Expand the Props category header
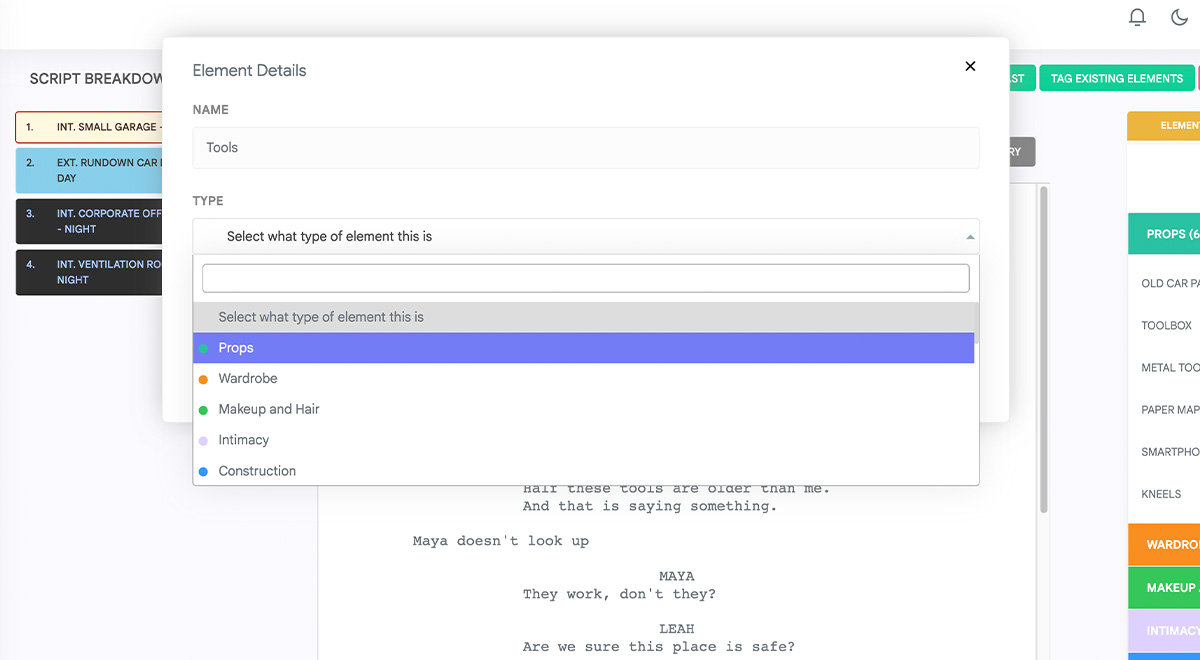Viewport: 1200px width, 660px height. click(x=1164, y=234)
